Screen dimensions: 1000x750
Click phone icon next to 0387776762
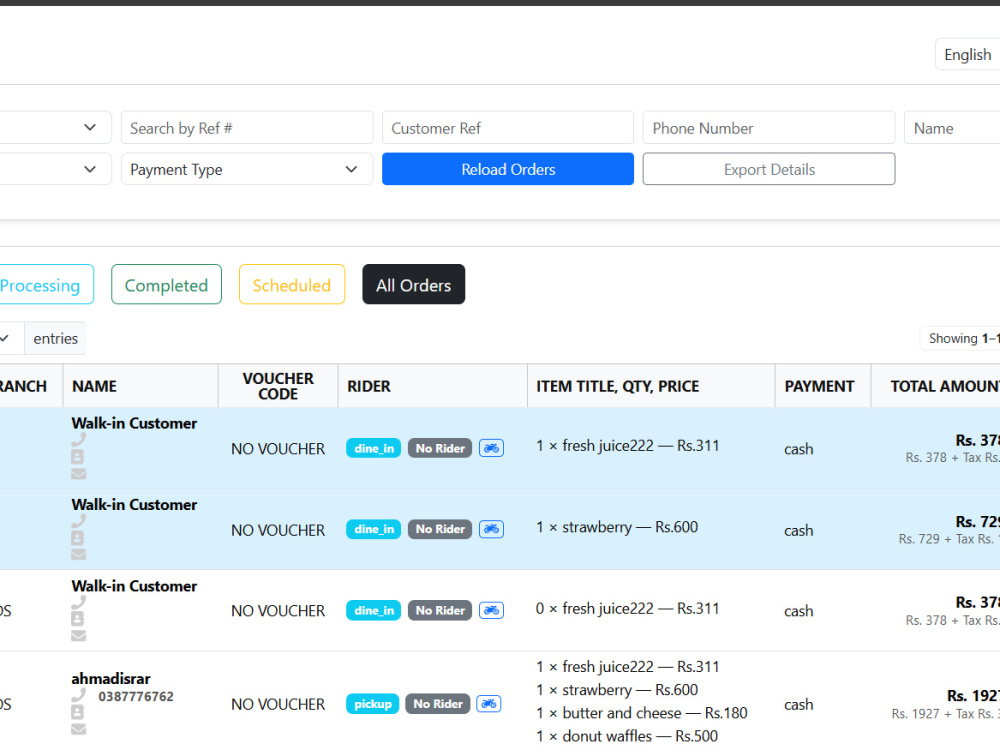[x=78, y=695]
